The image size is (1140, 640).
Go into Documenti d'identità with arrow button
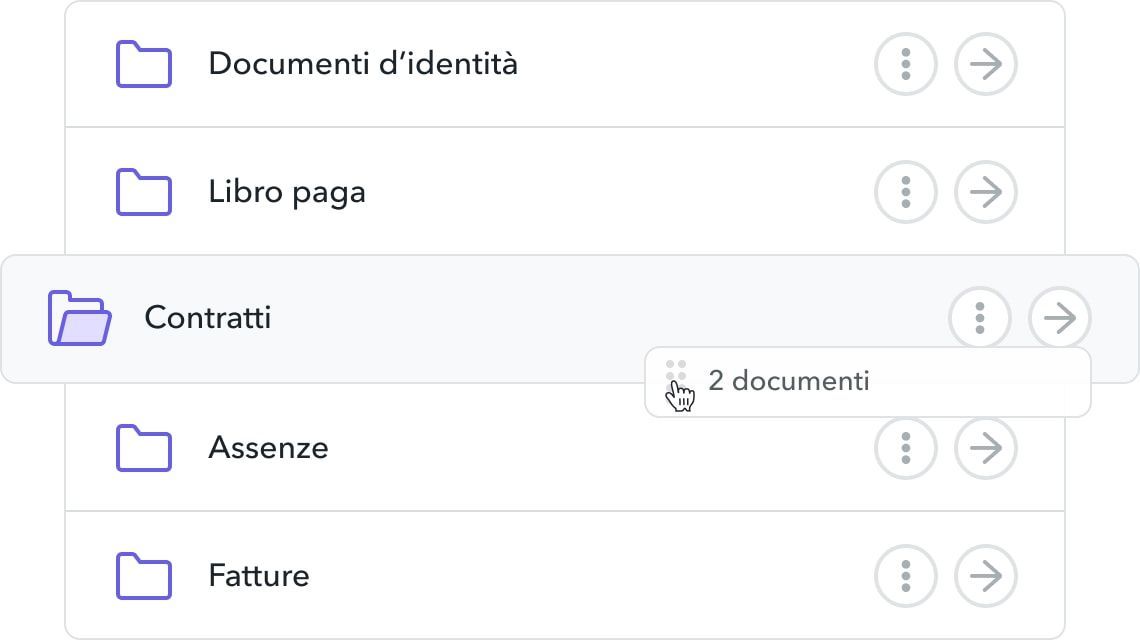coord(986,64)
